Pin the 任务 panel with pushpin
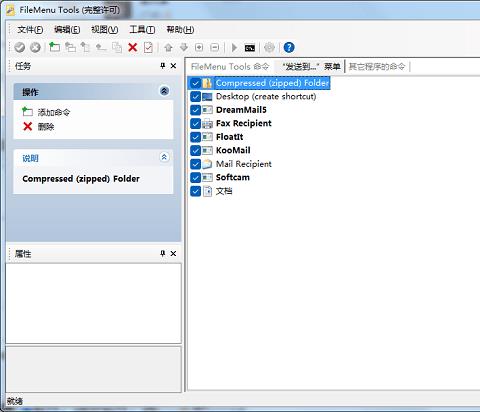480x412 pixels. (x=163, y=66)
